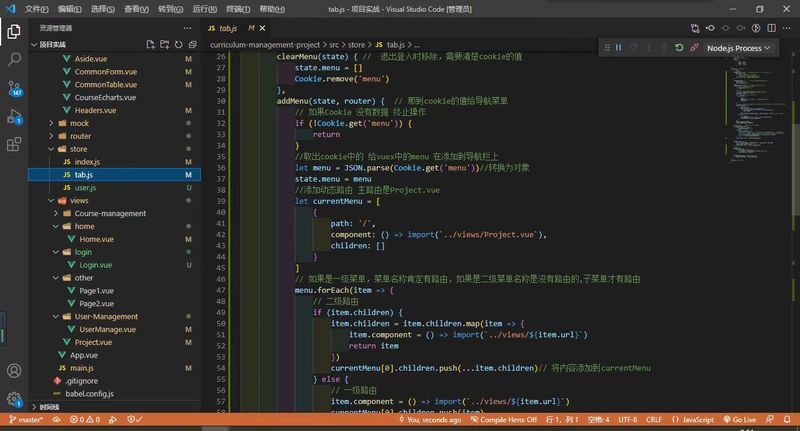Open the Search view in activity bar
Screen dimensions: 800x431
pyautogui.click(x=14, y=59)
